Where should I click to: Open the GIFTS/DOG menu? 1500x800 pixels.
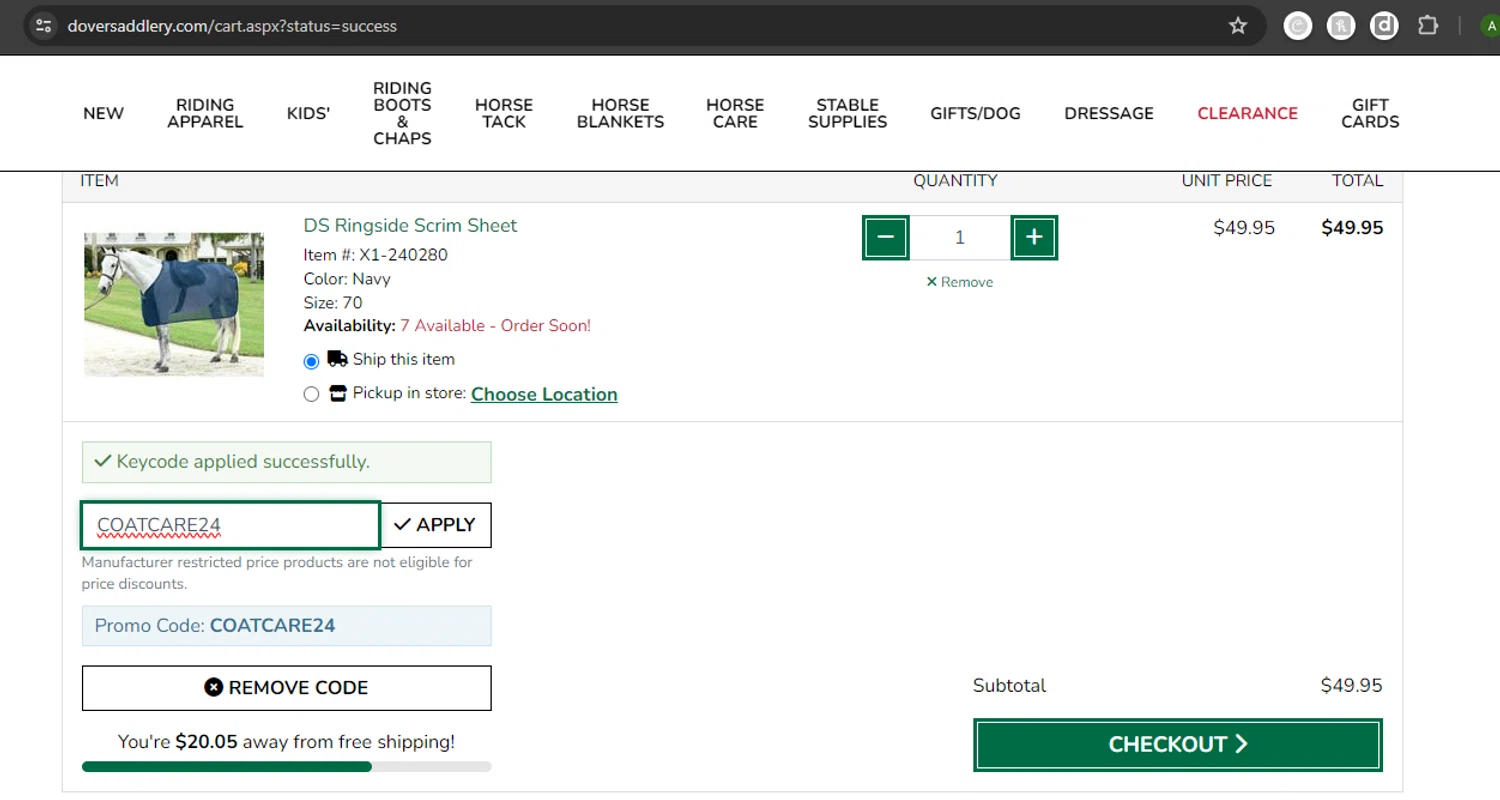click(x=975, y=113)
